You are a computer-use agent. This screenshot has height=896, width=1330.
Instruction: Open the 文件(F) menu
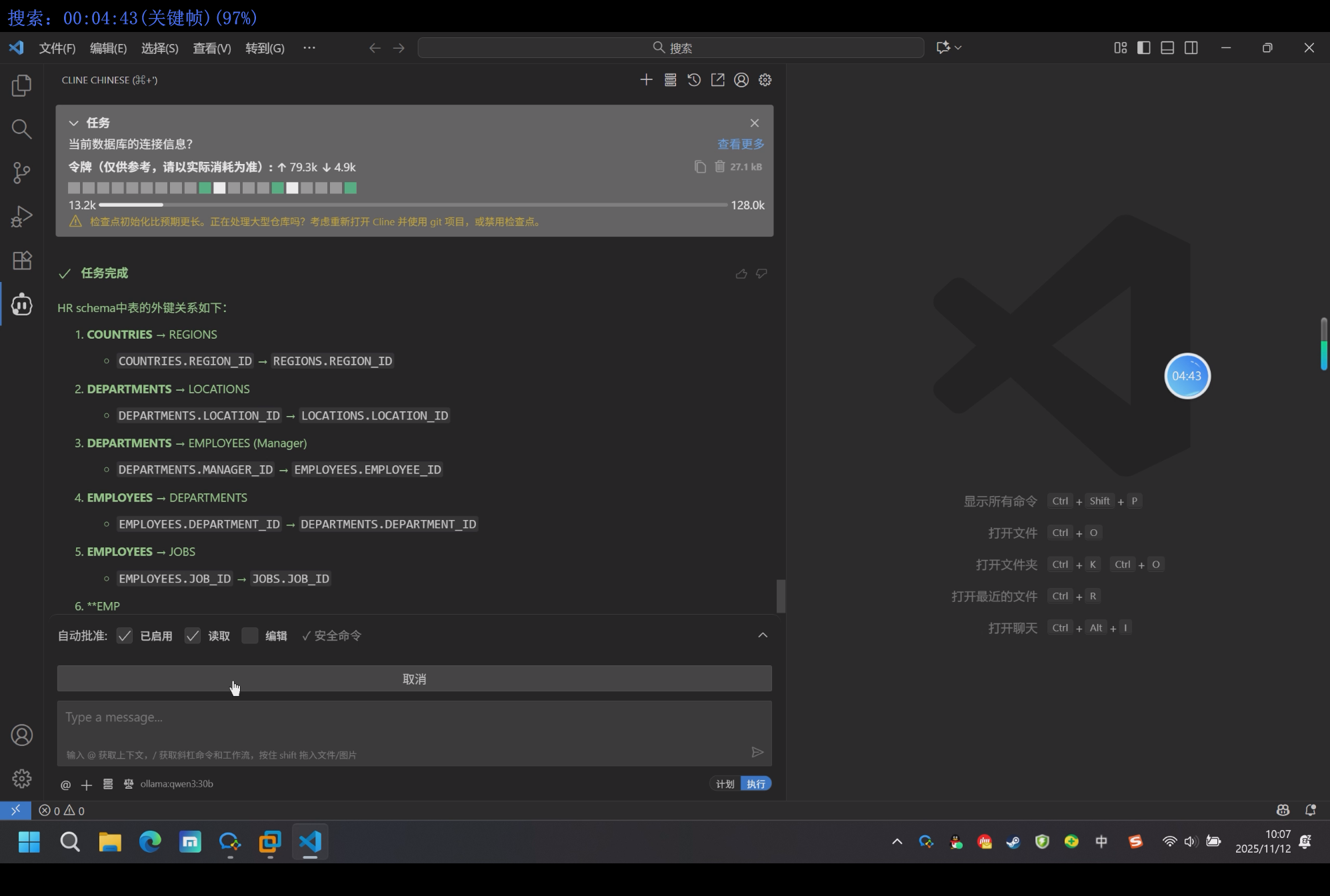(x=57, y=48)
